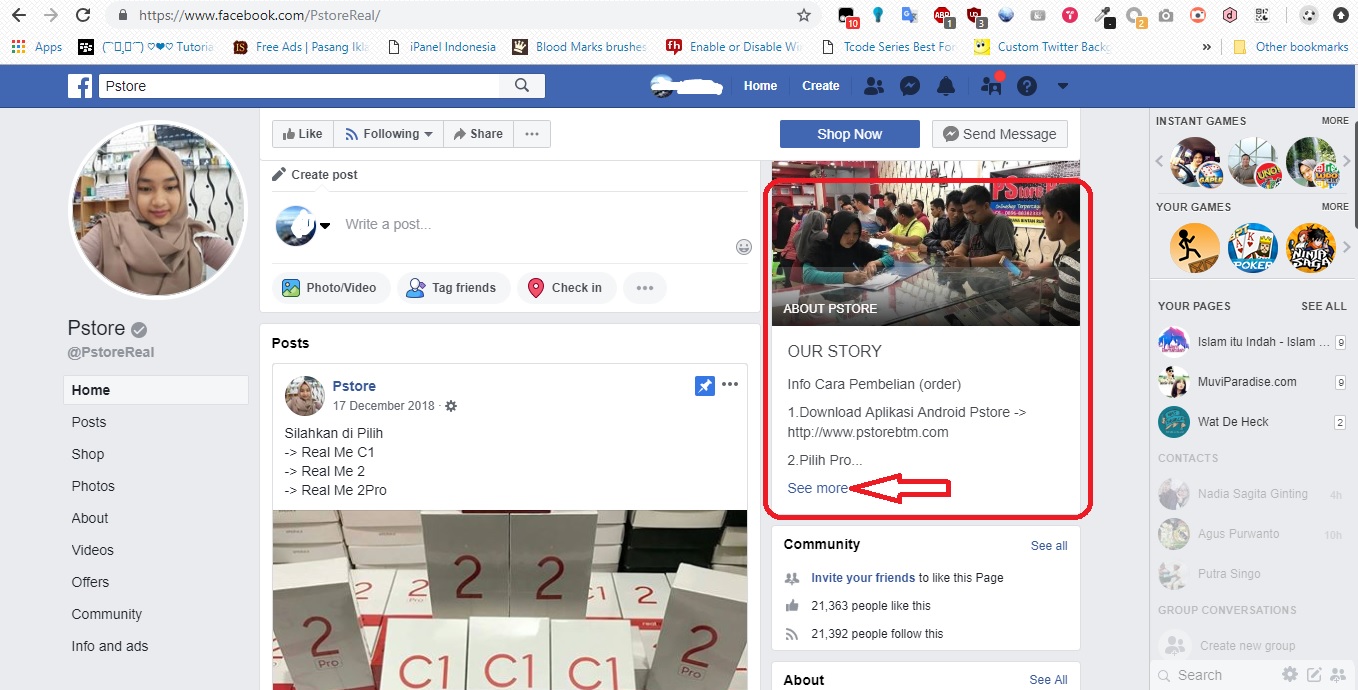The height and width of the screenshot is (690, 1358).
Task: Click the Check in button
Action: pyautogui.click(x=566, y=288)
